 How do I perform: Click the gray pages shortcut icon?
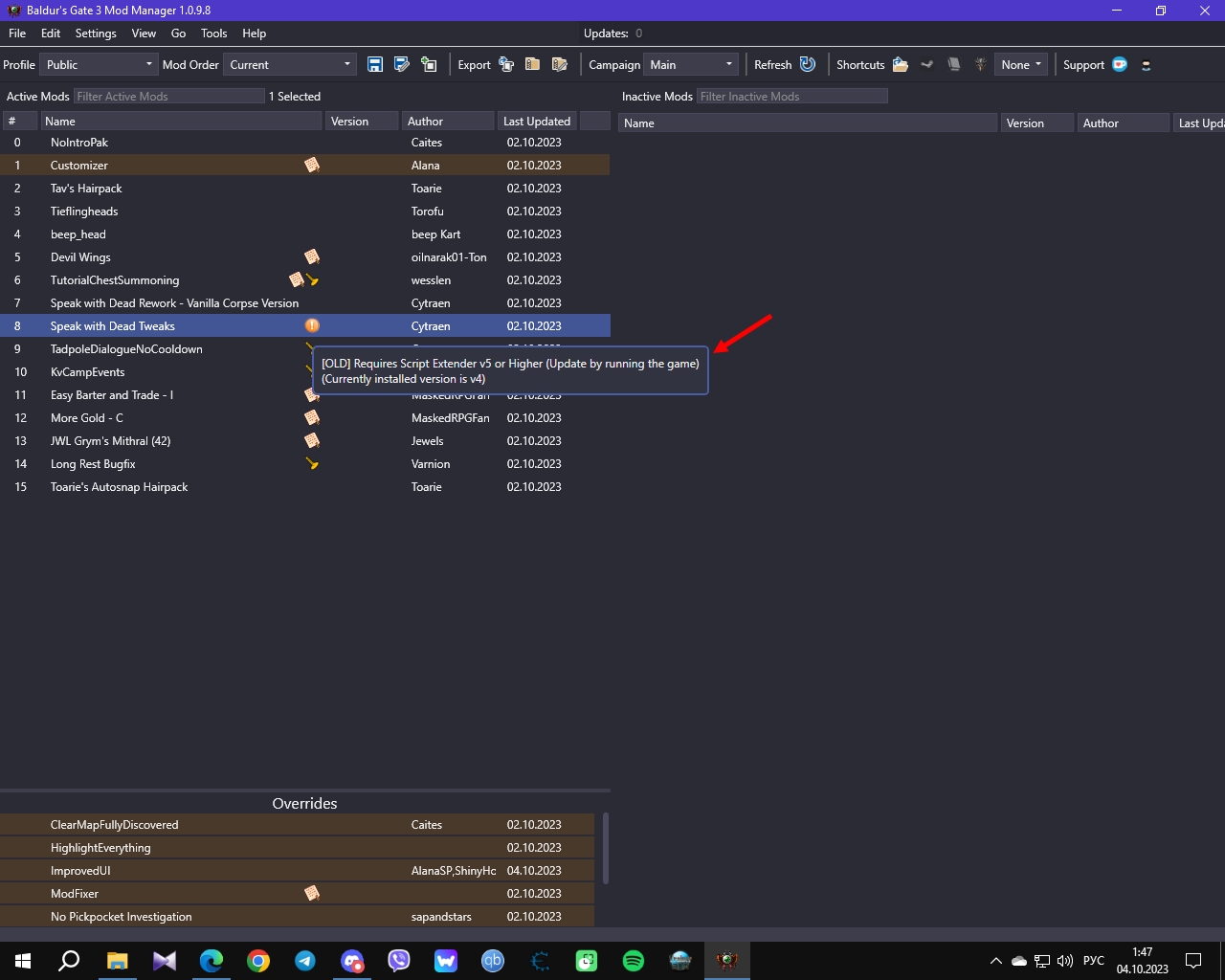pyautogui.click(x=953, y=64)
